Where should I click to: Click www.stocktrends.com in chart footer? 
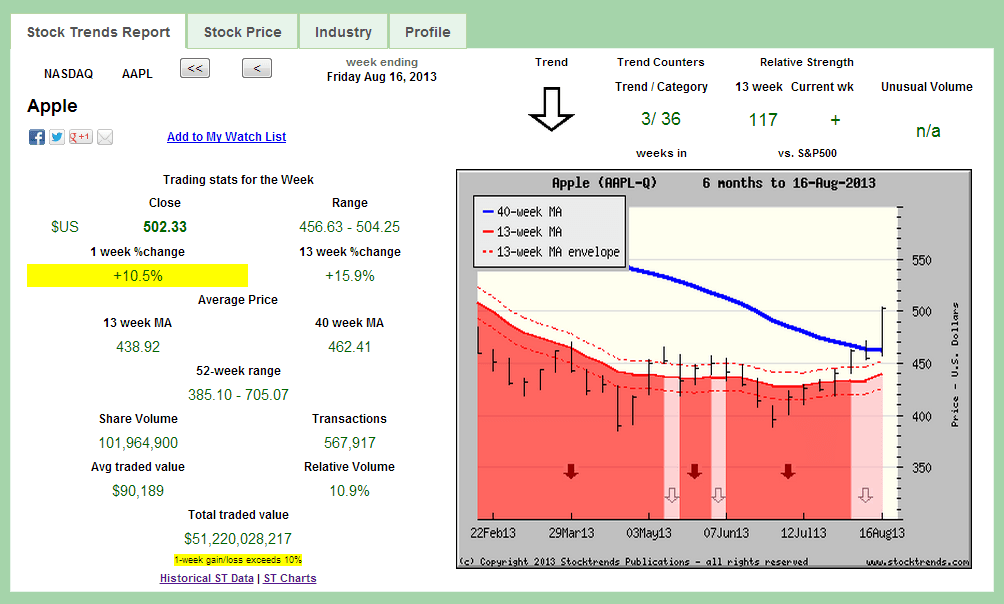pyautogui.click(x=918, y=562)
